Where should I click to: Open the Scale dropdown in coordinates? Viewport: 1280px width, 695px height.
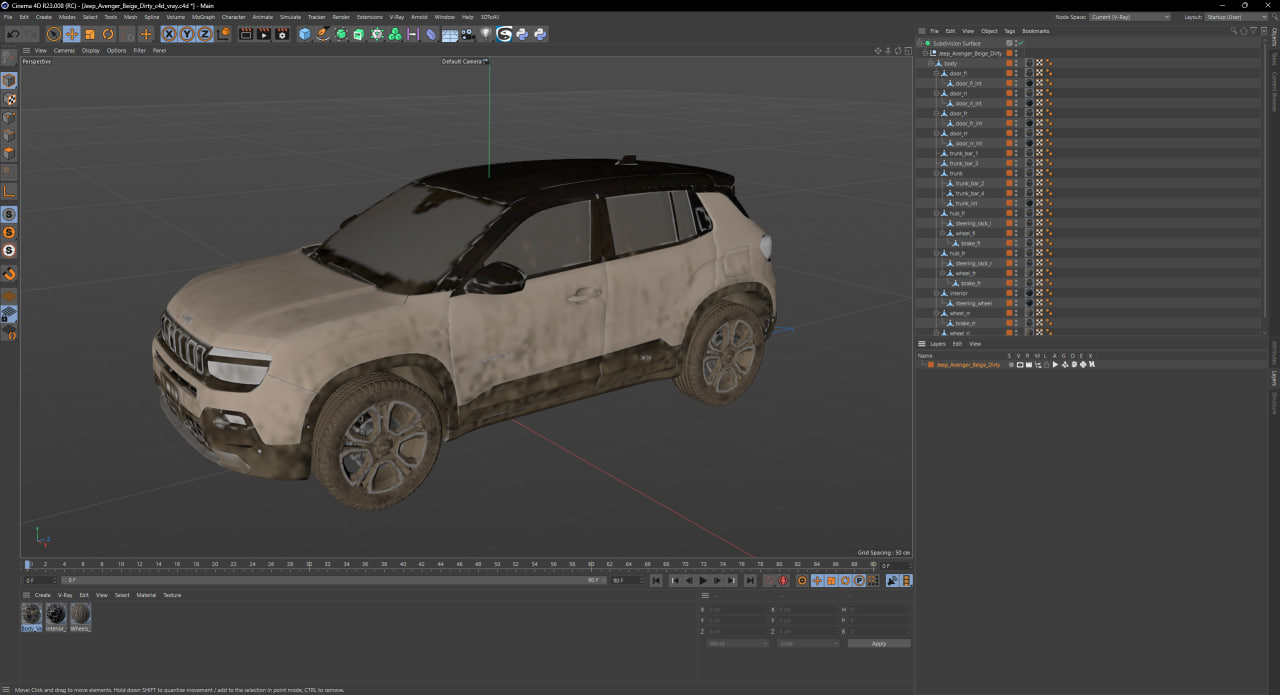point(808,643)
